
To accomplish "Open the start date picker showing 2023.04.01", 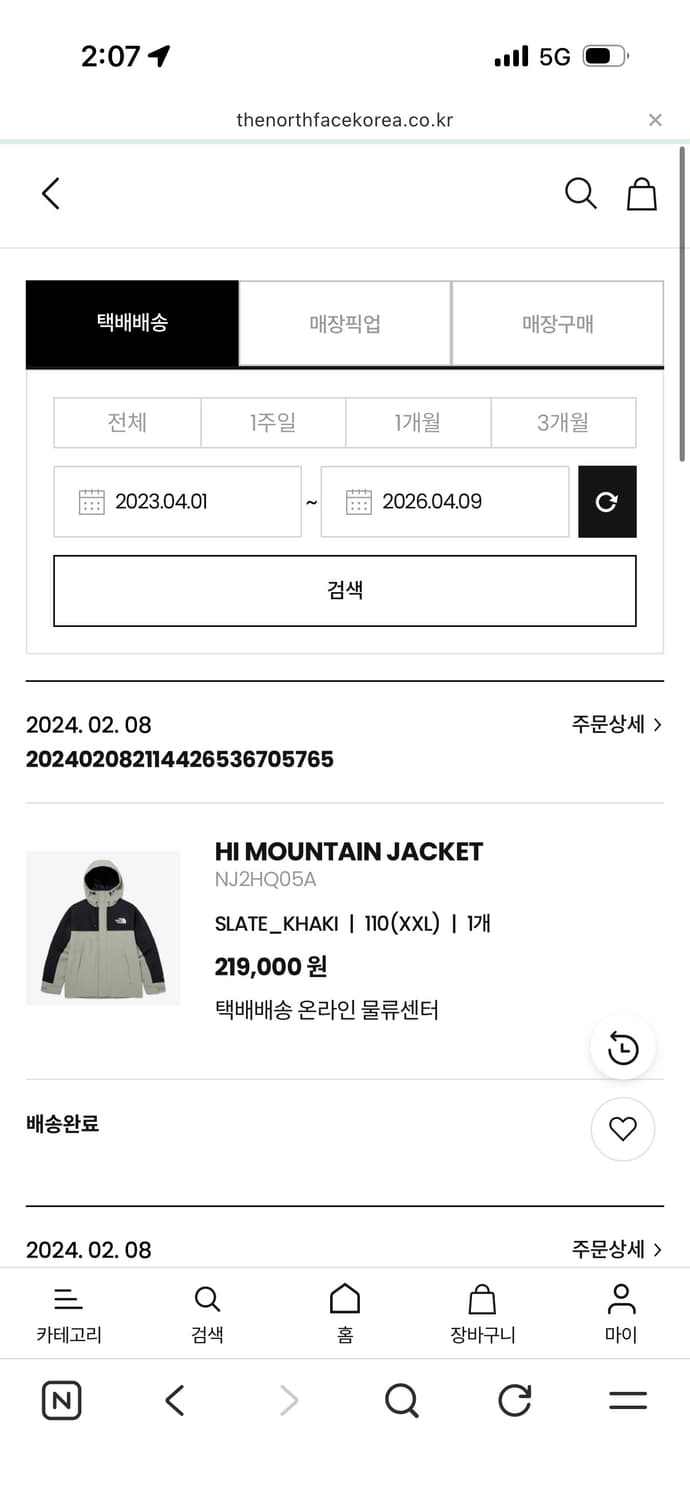I will (177, 501).
